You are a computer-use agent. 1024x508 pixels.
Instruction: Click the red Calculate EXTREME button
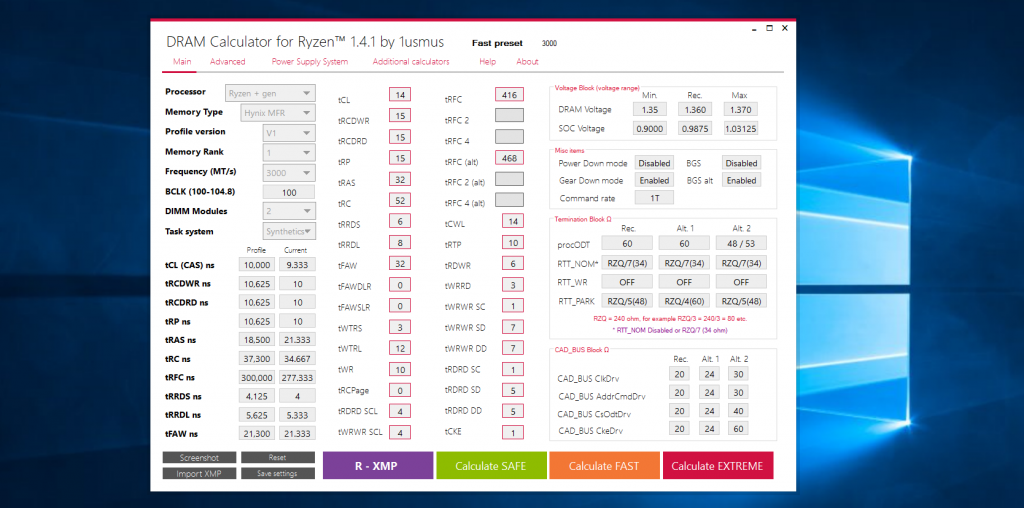coord(718,466)
